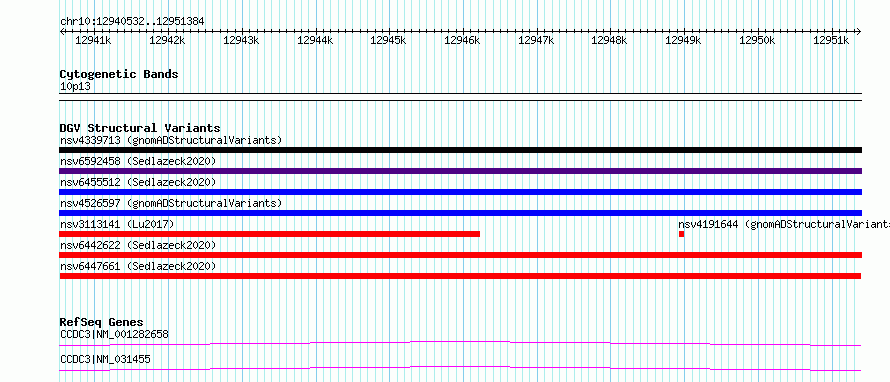Open nsv4526597 (gnomADStructuralVariants) label
The width and height of the screenshot is (890, 382).
tap(171, 203)
